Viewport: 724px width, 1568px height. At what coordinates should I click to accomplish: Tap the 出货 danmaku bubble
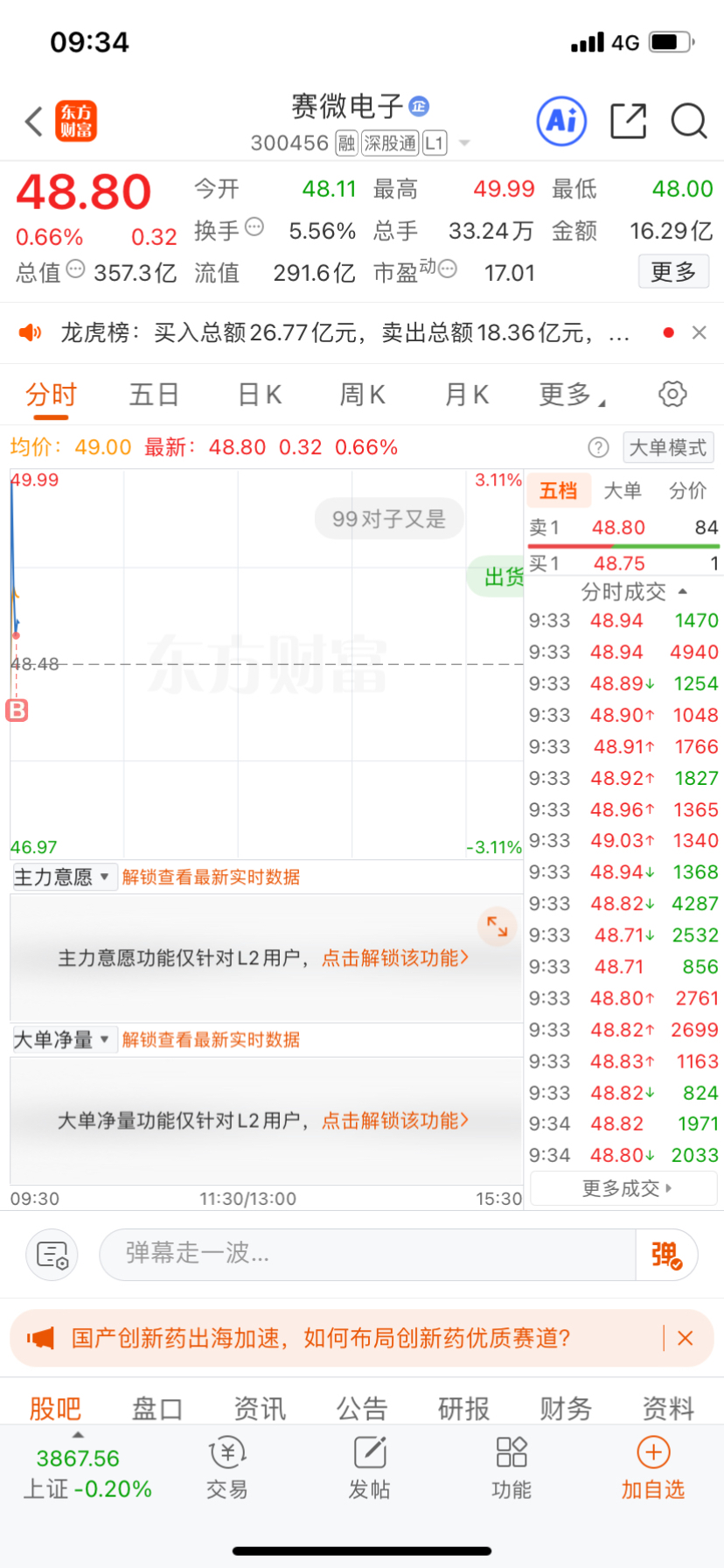(498, 577)
